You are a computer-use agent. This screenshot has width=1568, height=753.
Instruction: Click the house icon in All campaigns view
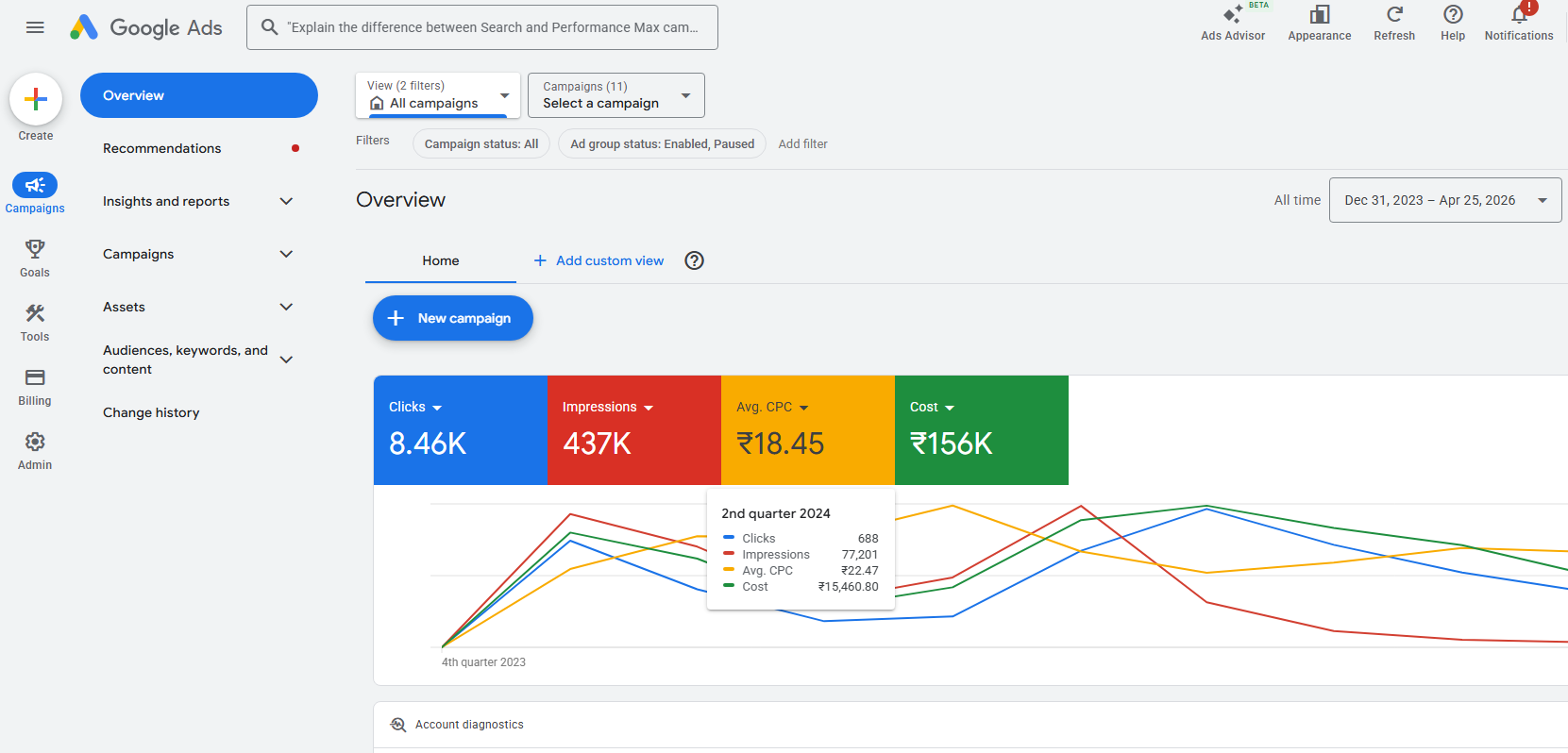[x=377, y=104]
